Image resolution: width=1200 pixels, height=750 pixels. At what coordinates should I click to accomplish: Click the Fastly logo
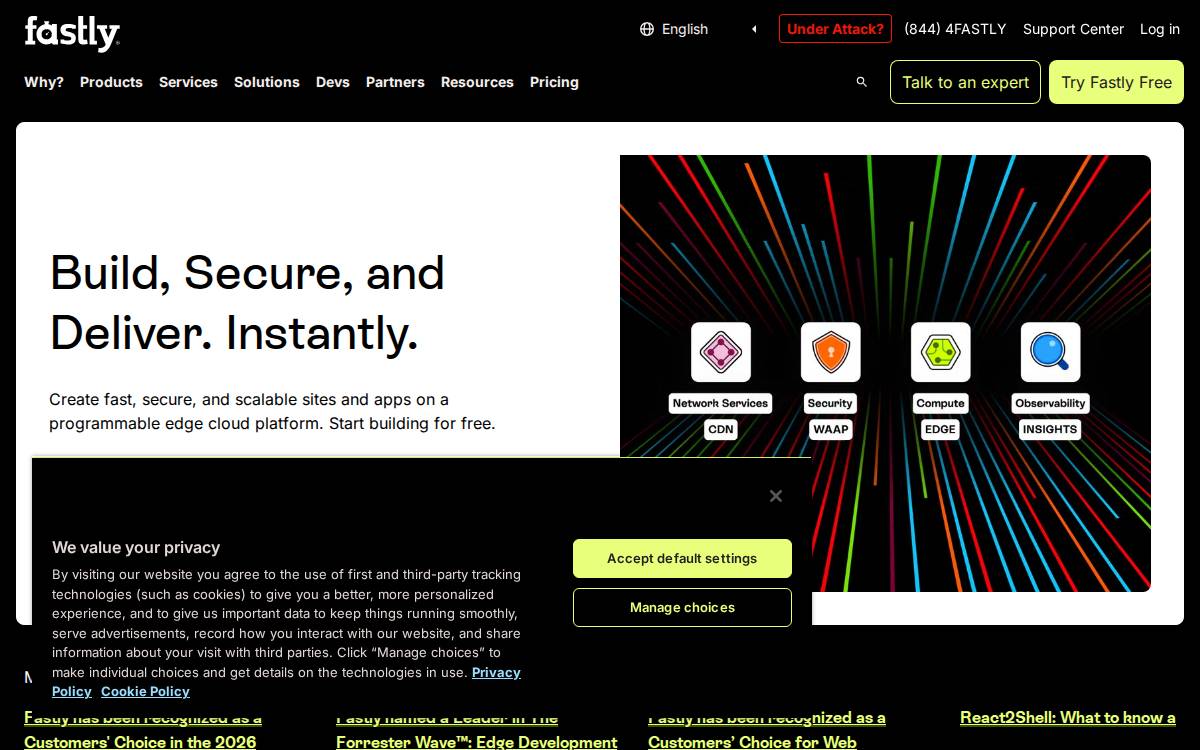(x=72, y=32)
